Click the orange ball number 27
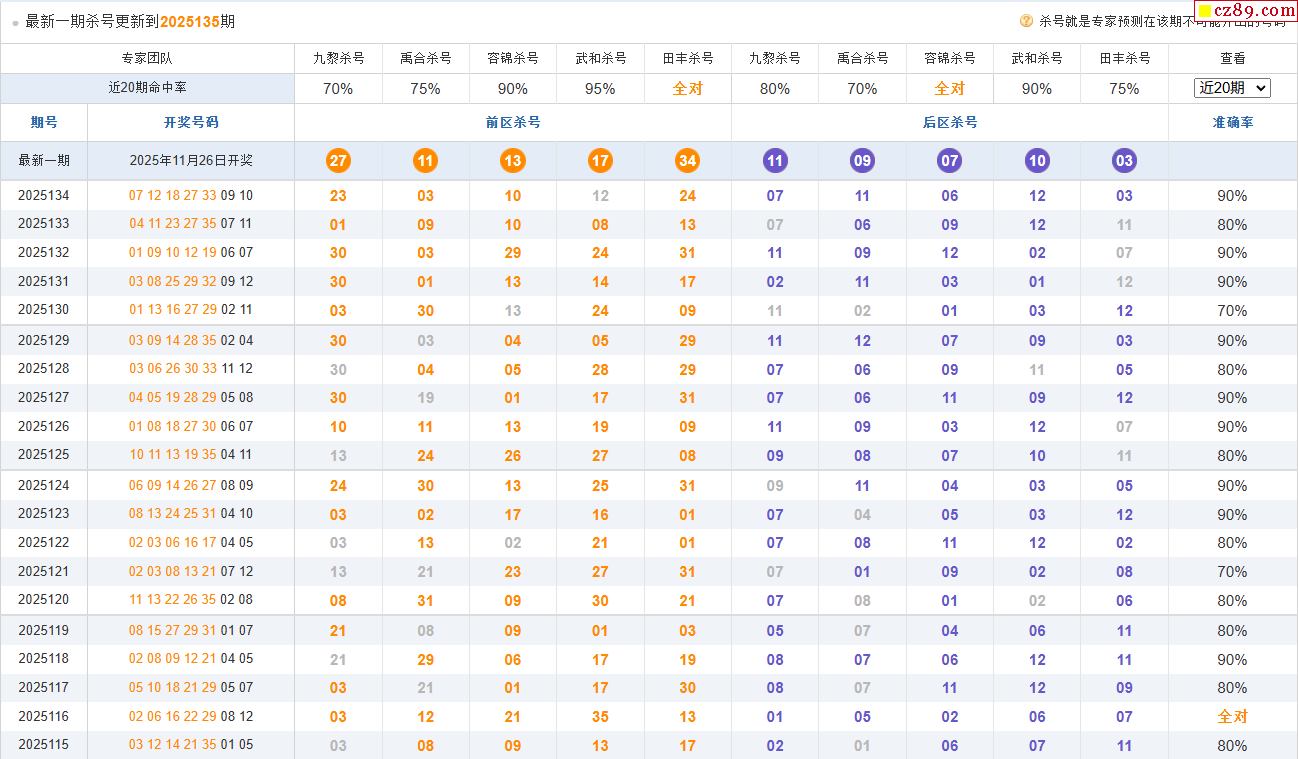Screen dimensions: 1298x759 tap(338, 161)
